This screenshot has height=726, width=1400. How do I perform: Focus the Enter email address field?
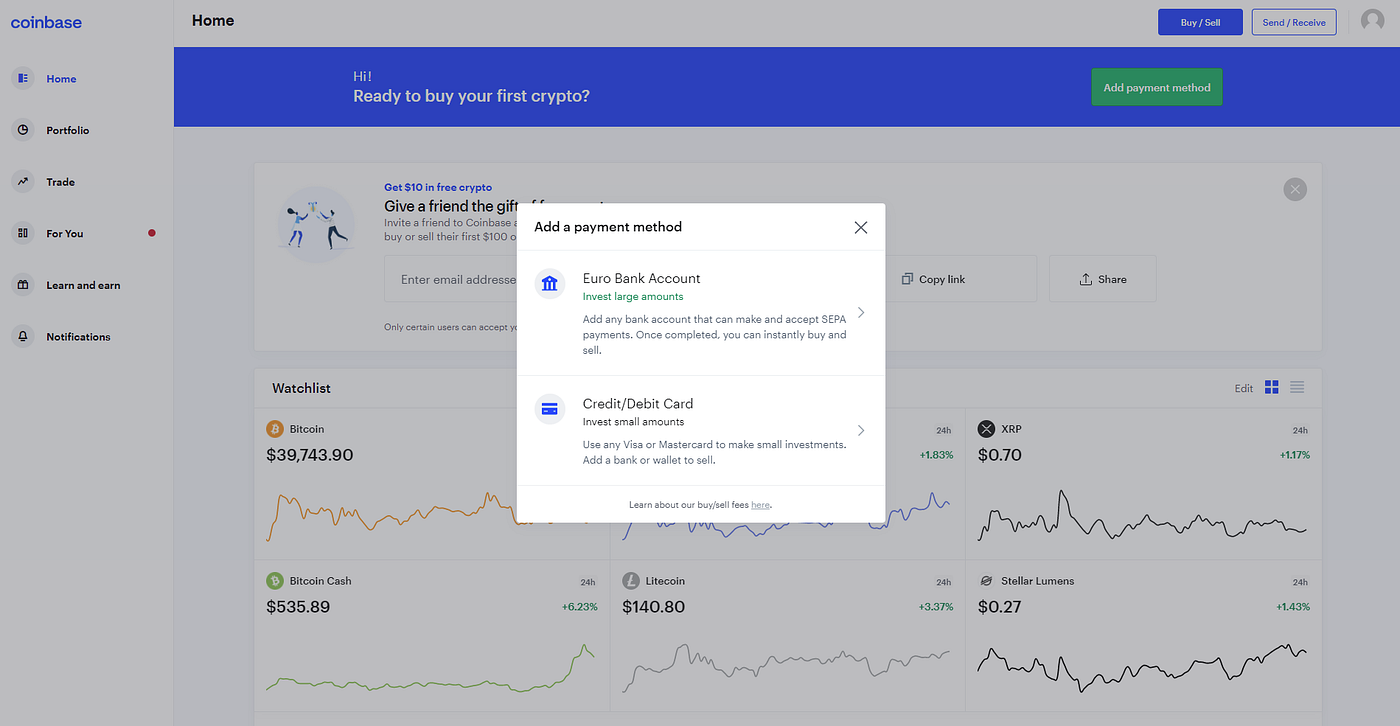click(x=450, y=279)
